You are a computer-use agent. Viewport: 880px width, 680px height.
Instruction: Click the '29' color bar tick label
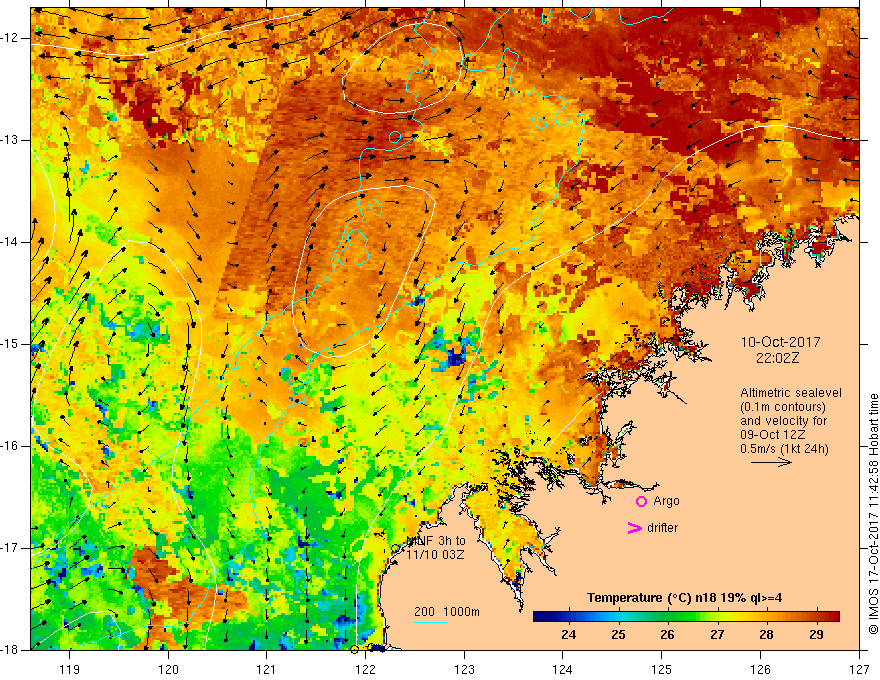click(816, 635)
